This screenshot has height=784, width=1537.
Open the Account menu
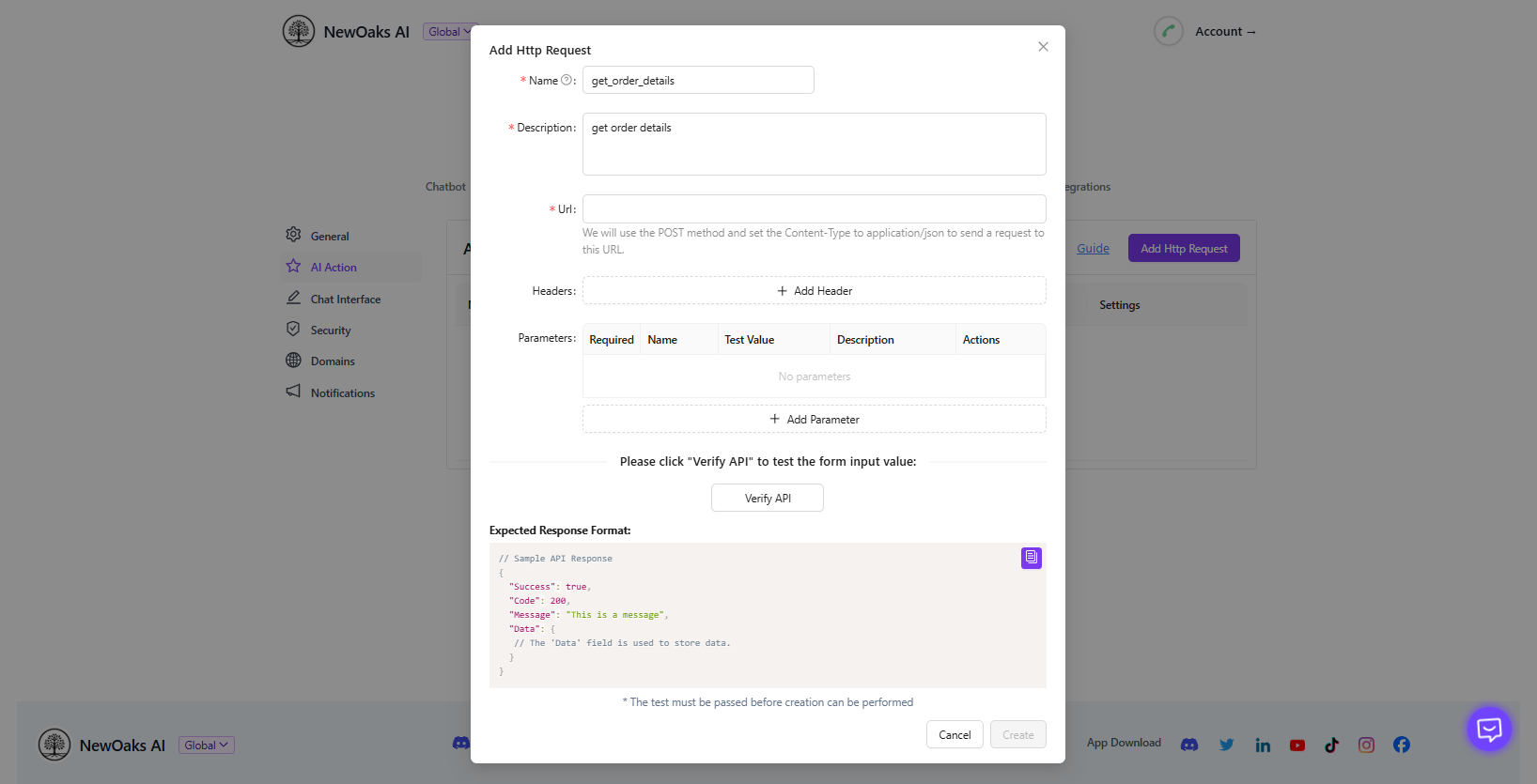coord(1225,32)
